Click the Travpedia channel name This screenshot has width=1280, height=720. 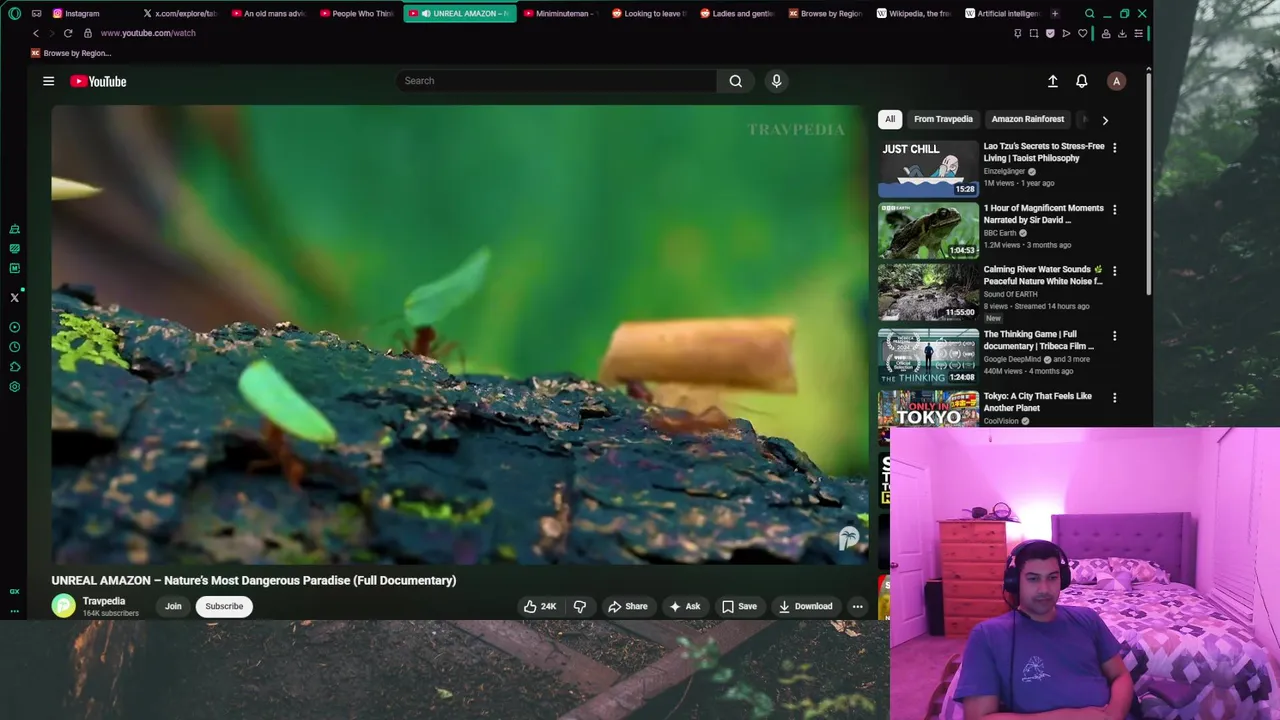[x=104, y=601]
